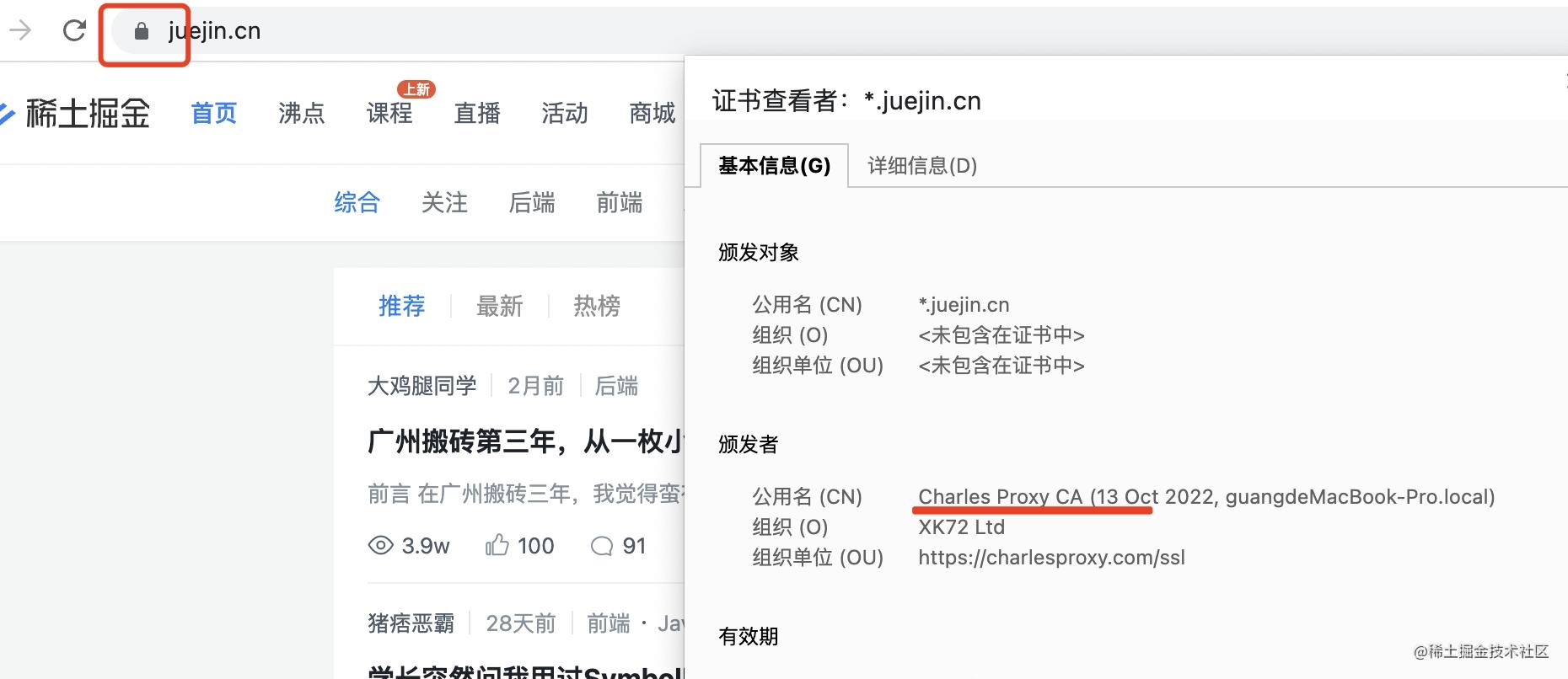Reload the page with refresh icon
The image size is (1568, 679).
(75, 30)
